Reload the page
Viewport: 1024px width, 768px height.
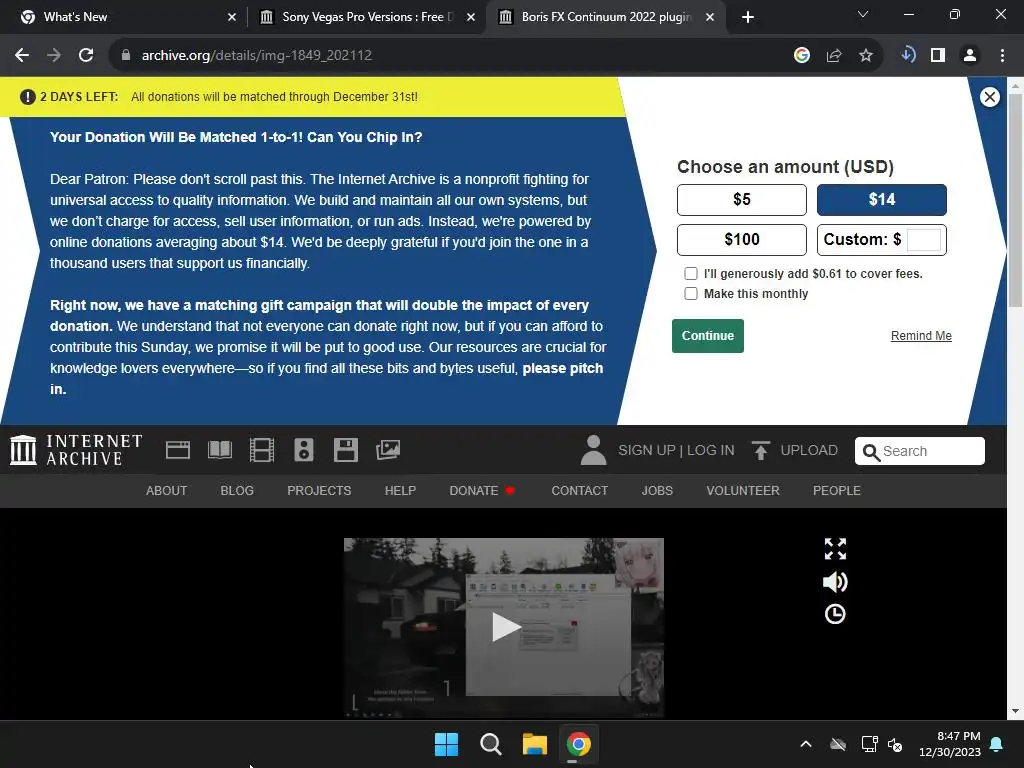click(86, 56)
